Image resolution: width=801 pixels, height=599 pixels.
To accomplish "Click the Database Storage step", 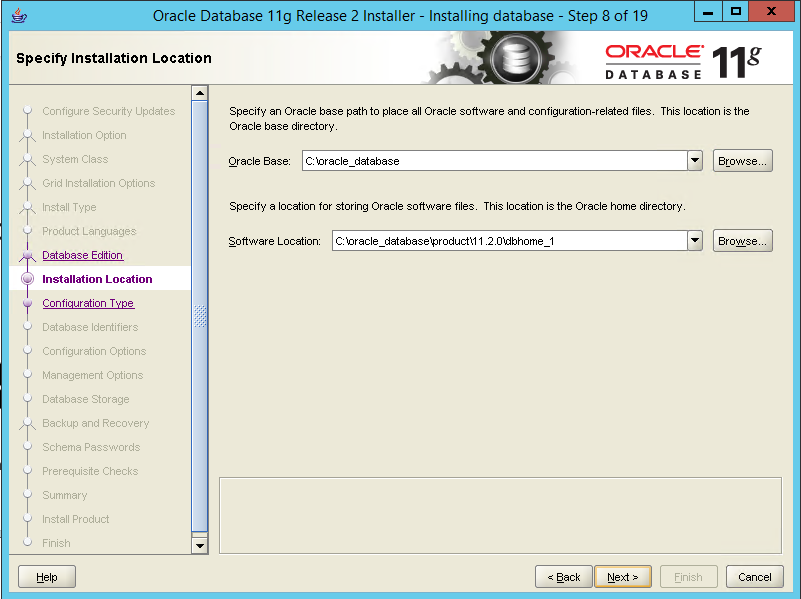I will [86, 399].
